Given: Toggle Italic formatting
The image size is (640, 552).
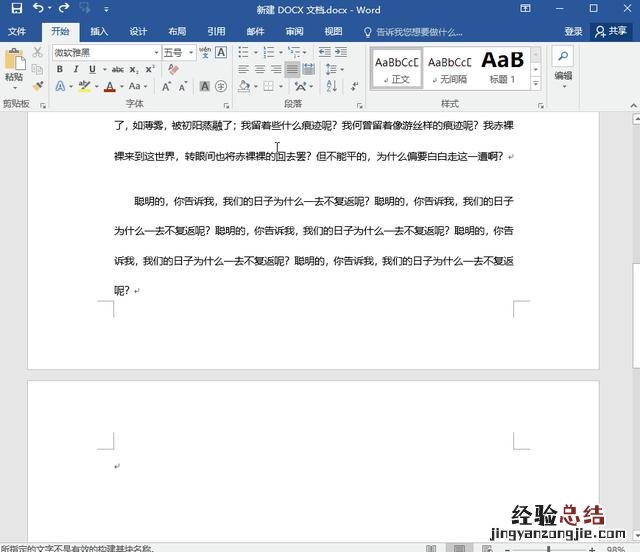Looking at the screenshot, I should click(x=75, y=69).
